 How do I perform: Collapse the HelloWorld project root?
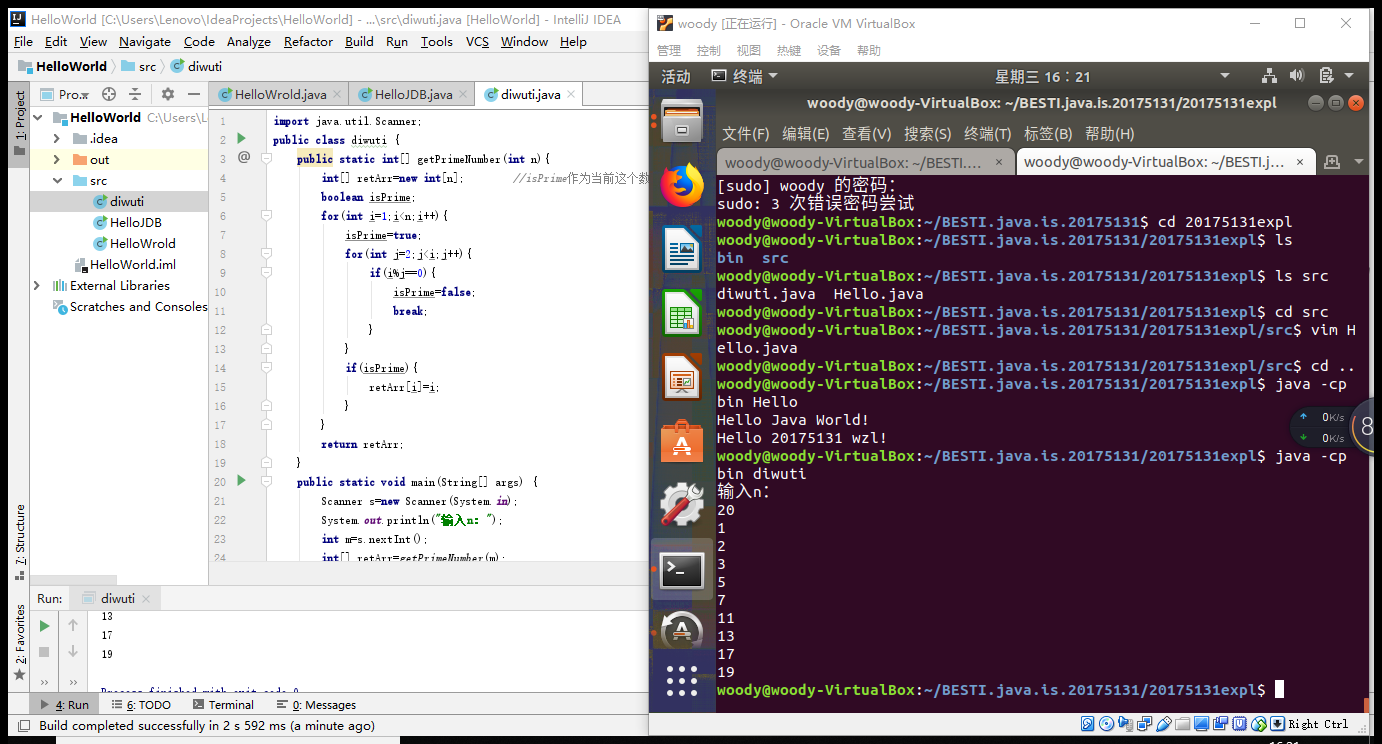click(x=37, y=117)
